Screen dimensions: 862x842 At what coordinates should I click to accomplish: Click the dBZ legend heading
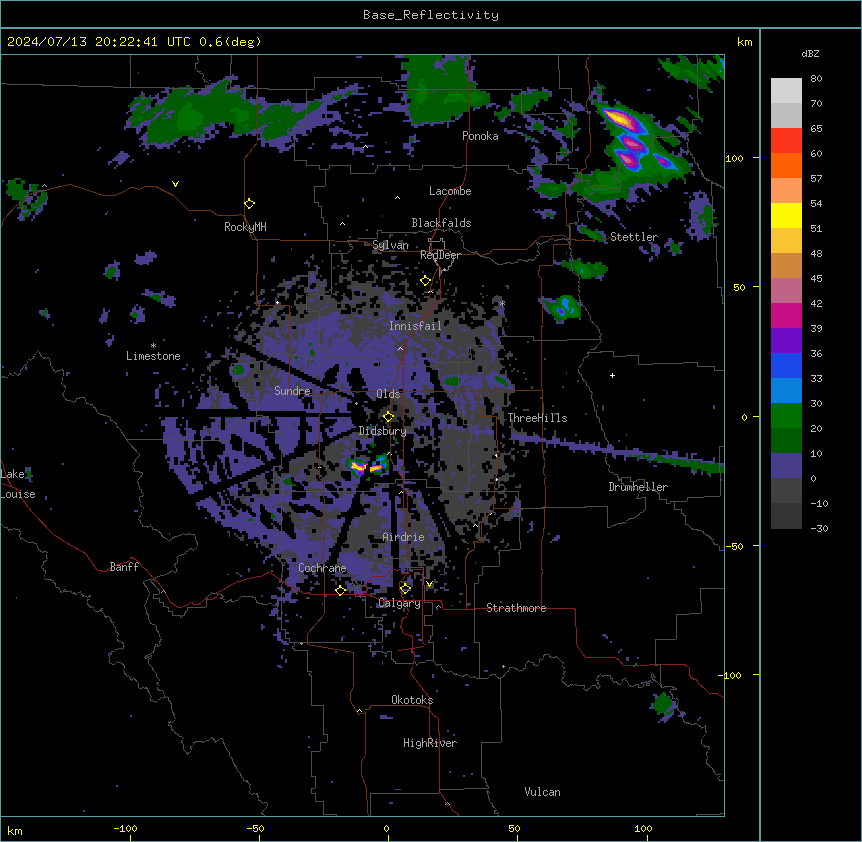click(x=810, y=53)
